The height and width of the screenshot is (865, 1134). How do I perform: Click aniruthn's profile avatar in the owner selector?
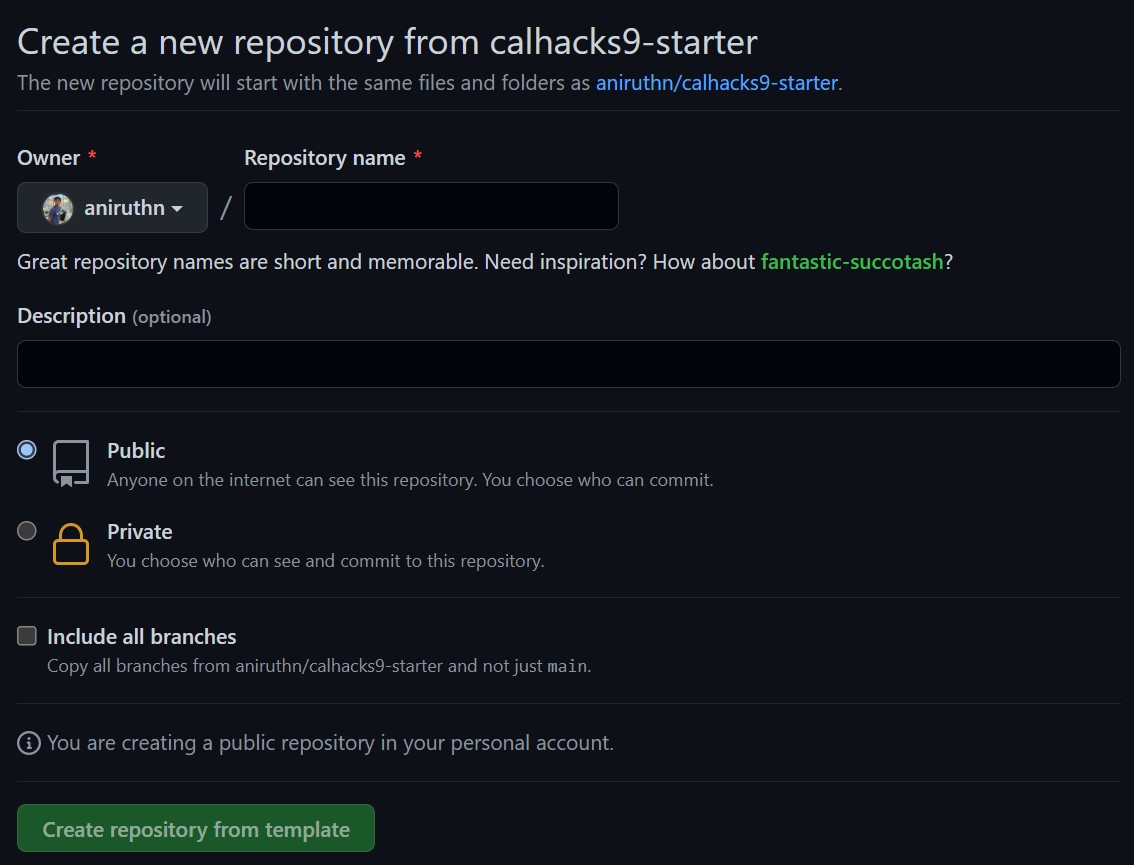tap(57, 208)
